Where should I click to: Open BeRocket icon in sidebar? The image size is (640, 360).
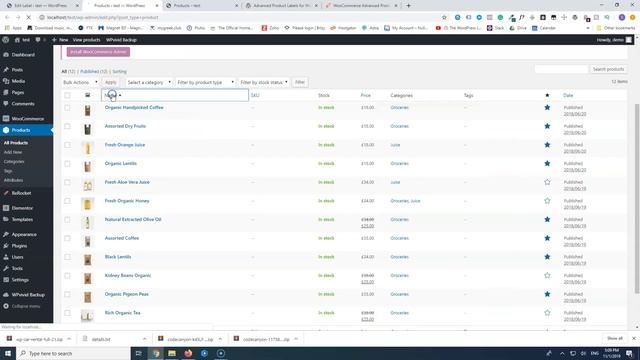[6, 193]
